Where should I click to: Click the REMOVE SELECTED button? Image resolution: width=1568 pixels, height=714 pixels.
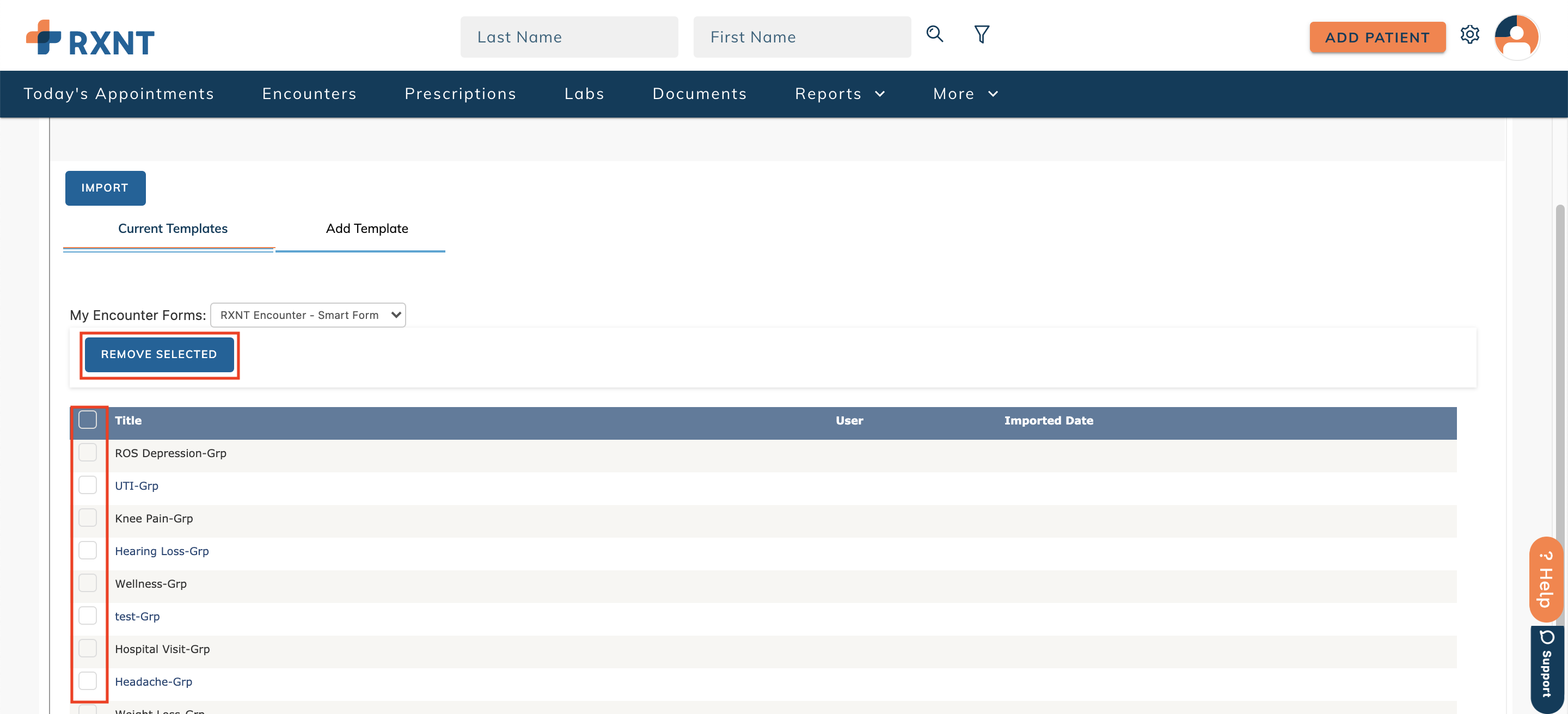tap(159, 355)
